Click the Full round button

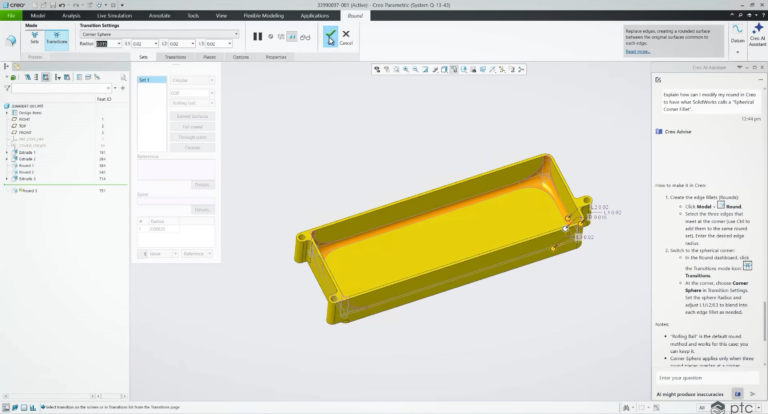tap(192, 127)
